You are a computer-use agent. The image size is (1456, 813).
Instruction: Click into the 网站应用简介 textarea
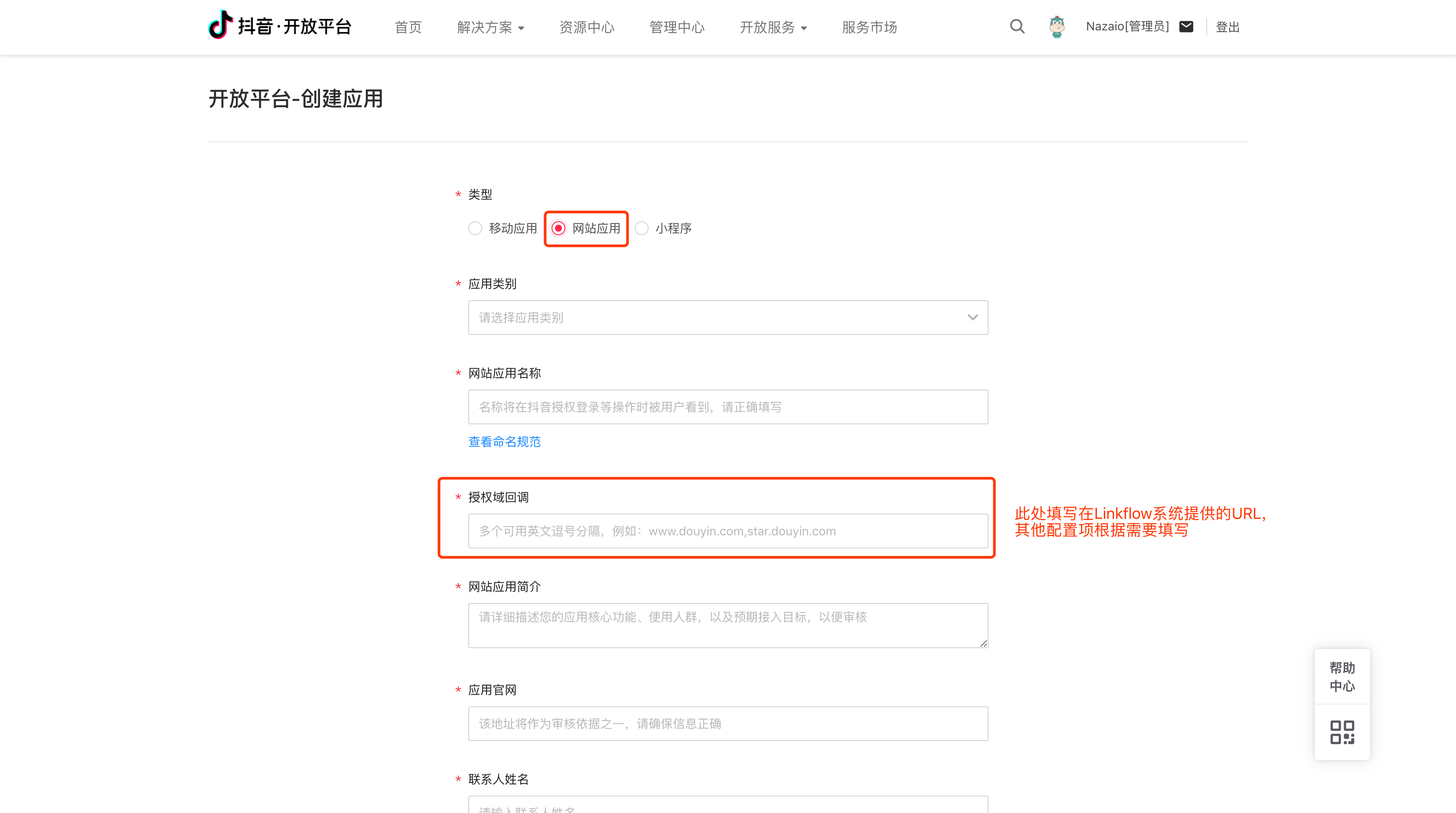point(728,625)
